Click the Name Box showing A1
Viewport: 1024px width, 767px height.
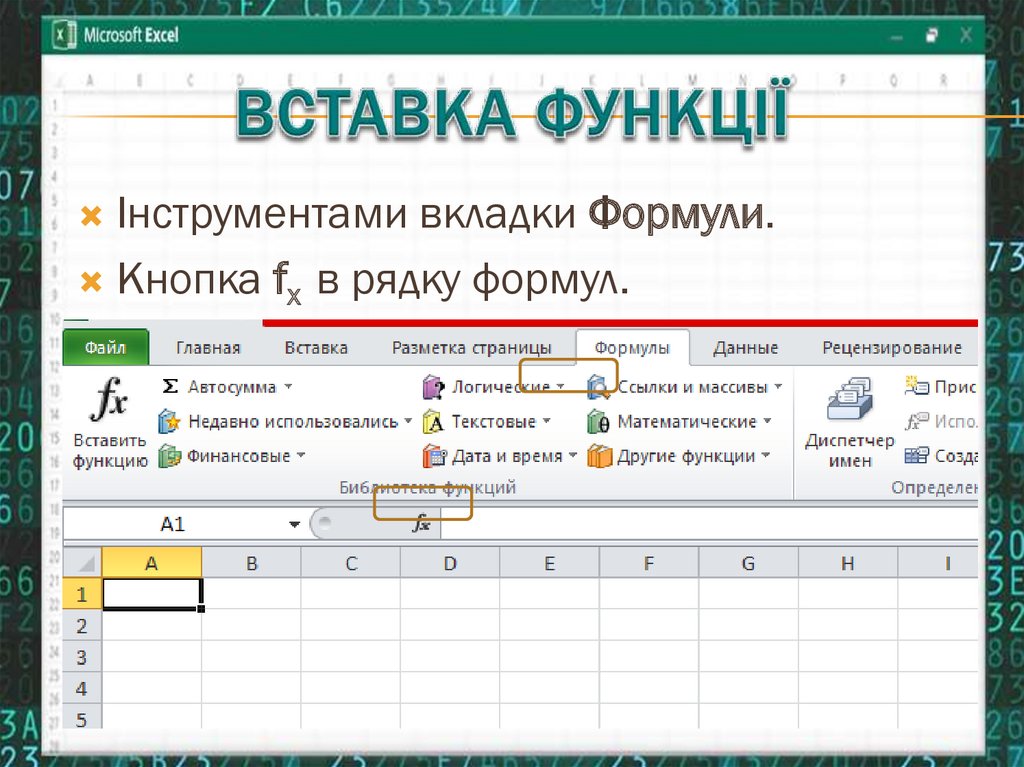point(173,524)
